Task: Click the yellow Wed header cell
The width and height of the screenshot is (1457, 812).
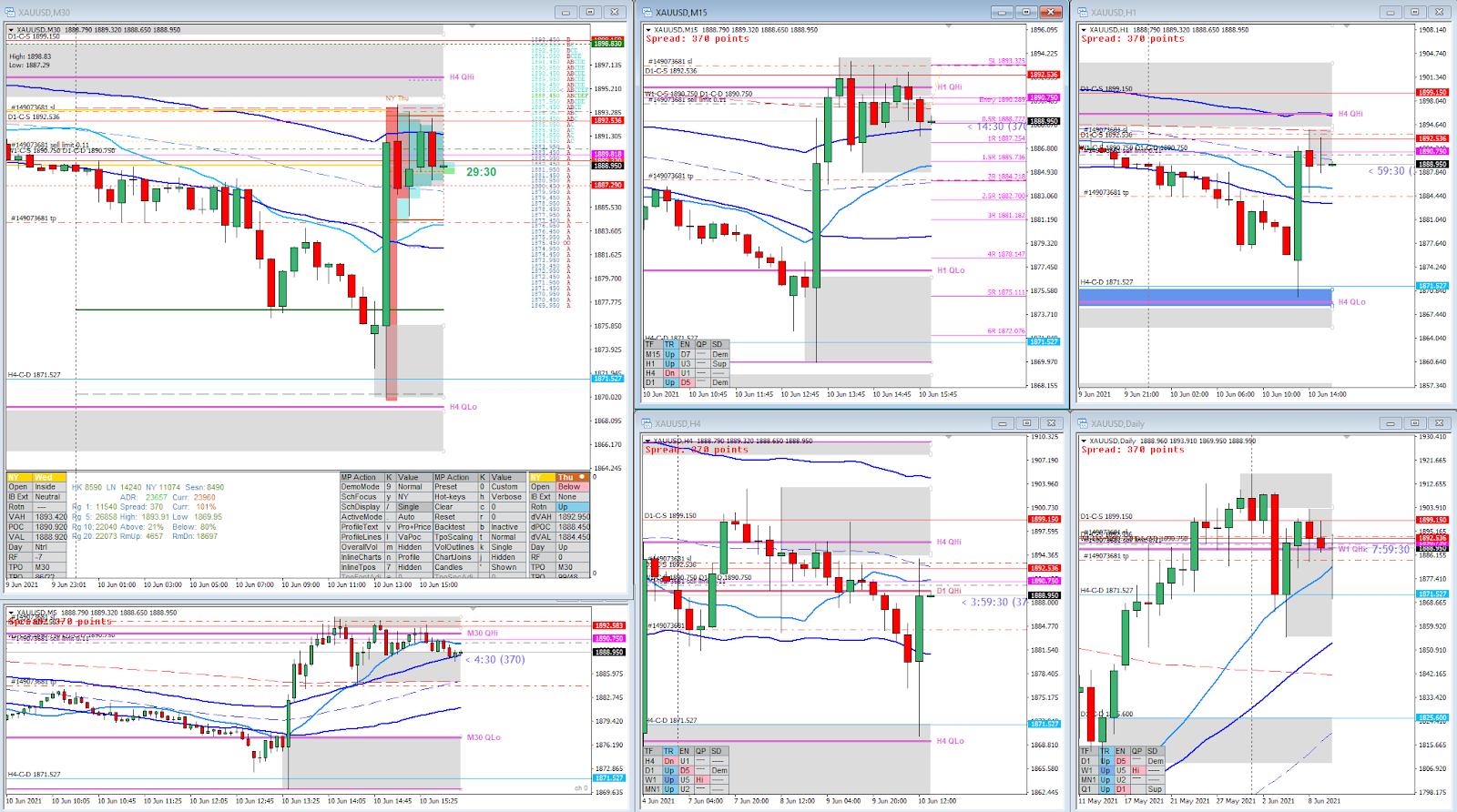Action: click(x=49, y=477)
